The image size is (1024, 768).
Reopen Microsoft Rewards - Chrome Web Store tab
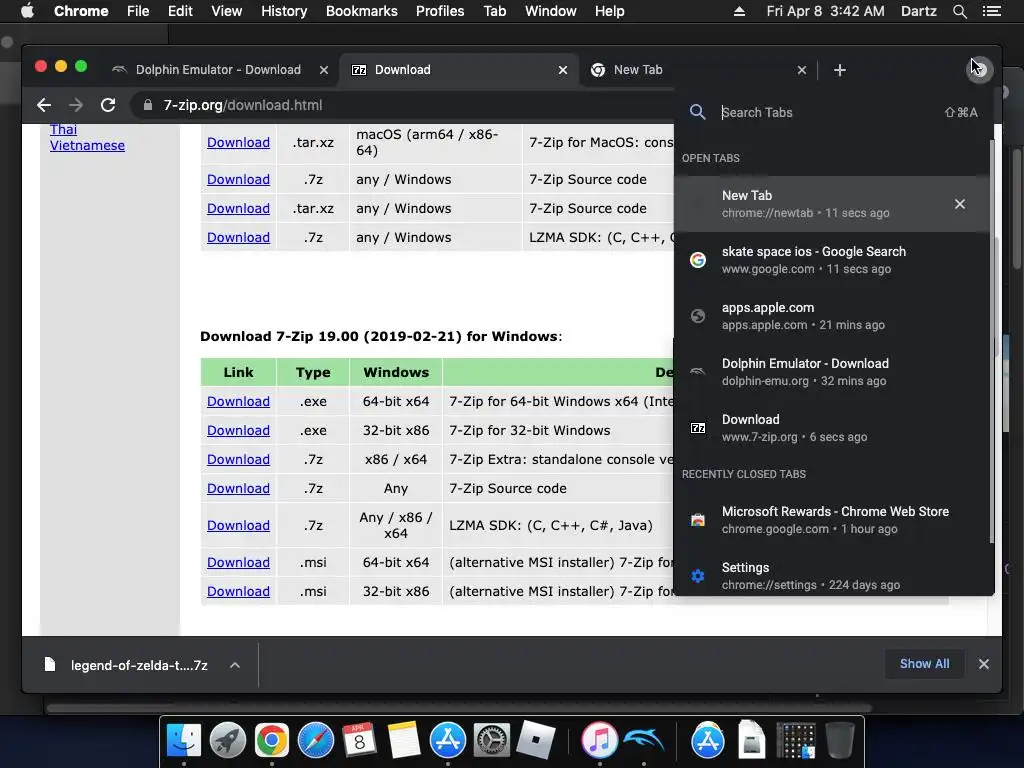[832, 520]
